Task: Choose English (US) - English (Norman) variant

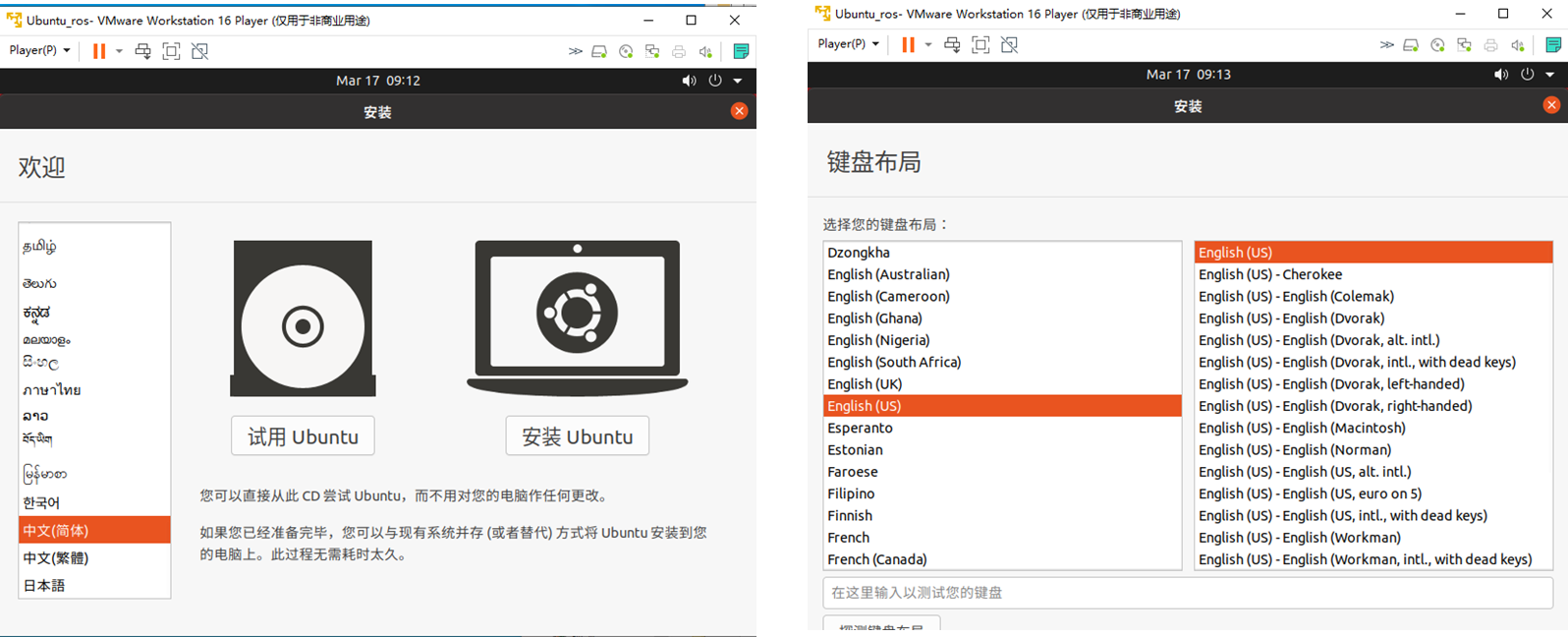Action: (x=1373, y=449)
